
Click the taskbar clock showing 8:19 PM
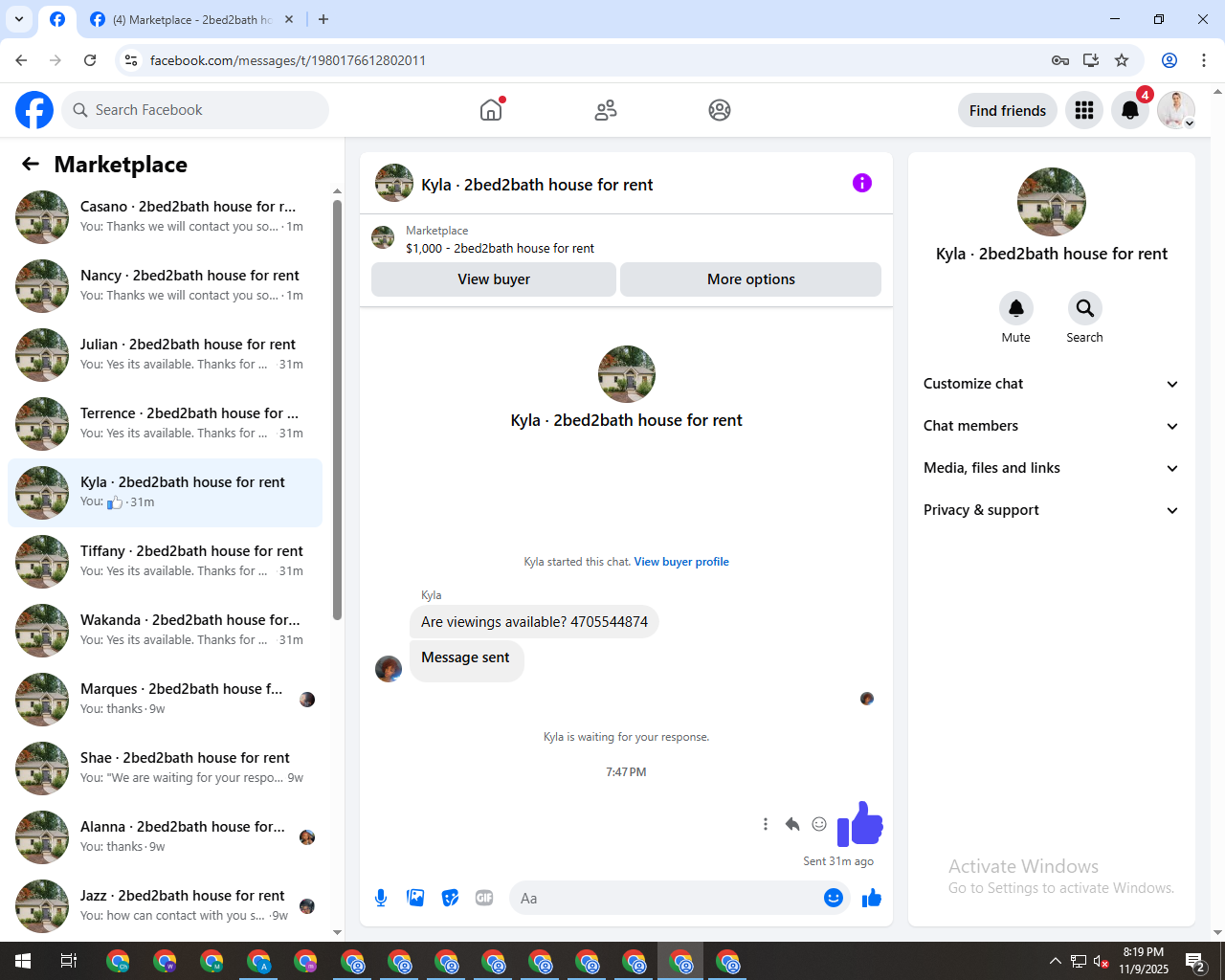(x=1144, y=961)
